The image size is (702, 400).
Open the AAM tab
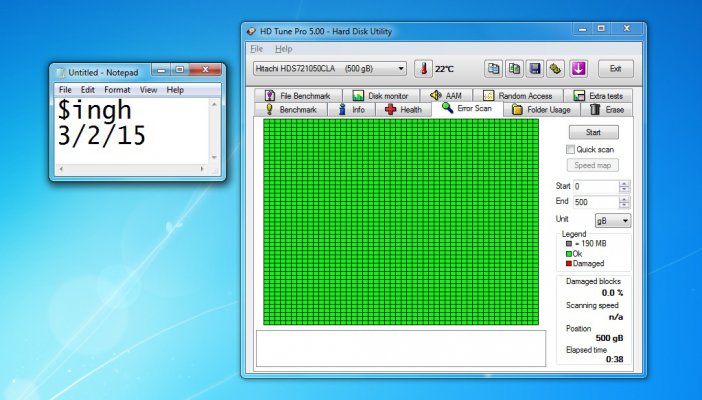click(x=446, y=95)
